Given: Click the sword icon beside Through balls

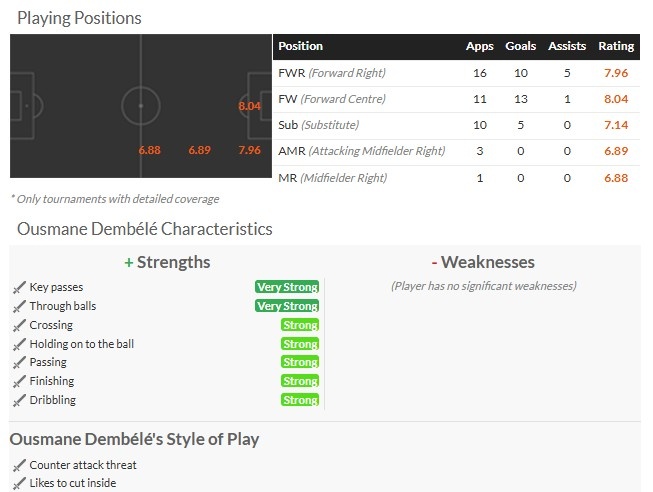Looking at the screenshot, I should coord(18,306).
